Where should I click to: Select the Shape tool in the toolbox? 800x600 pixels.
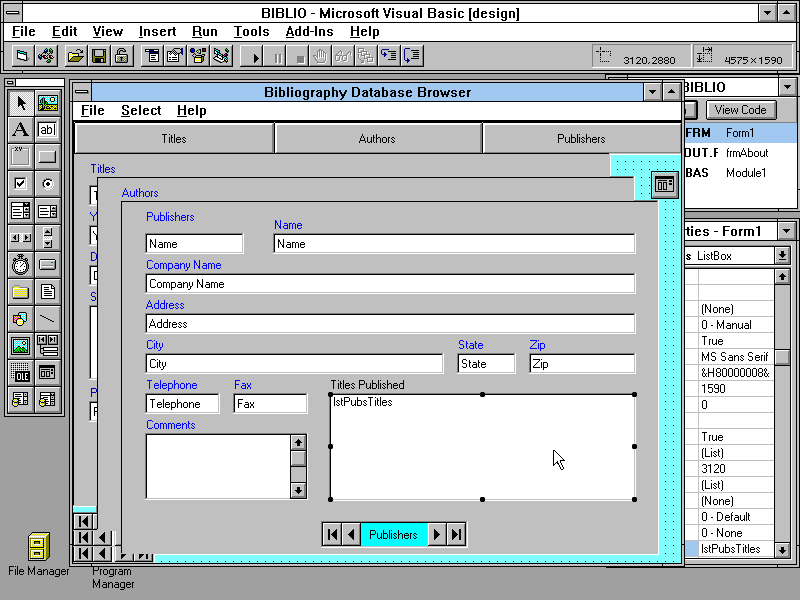pyautogui.click(x=21, y=319)
